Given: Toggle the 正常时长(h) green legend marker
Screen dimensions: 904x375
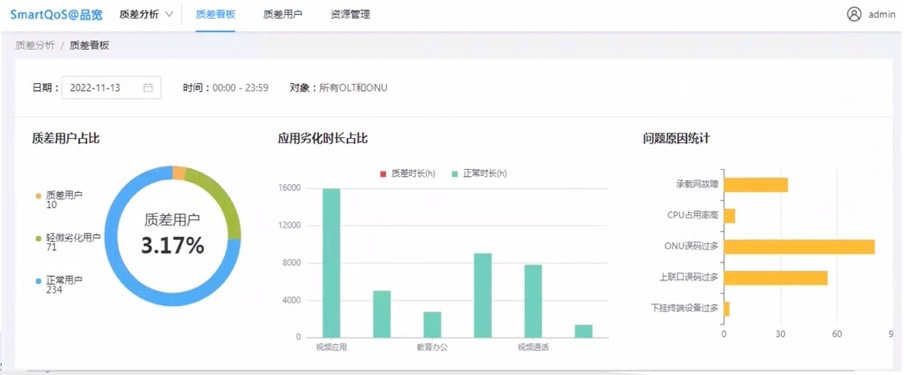Looking at the screenshot, I should (455, 173).
